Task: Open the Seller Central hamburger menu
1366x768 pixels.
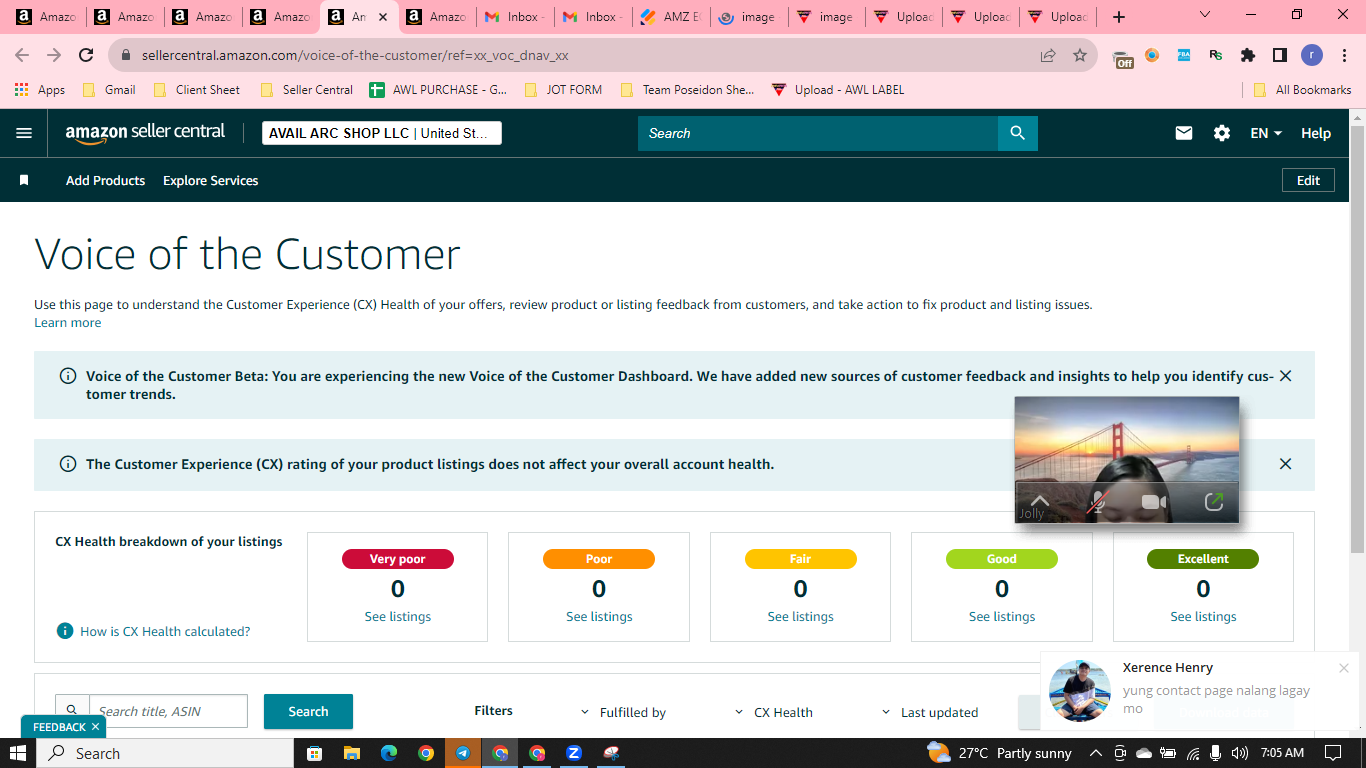Action: [x=24, y=133]
